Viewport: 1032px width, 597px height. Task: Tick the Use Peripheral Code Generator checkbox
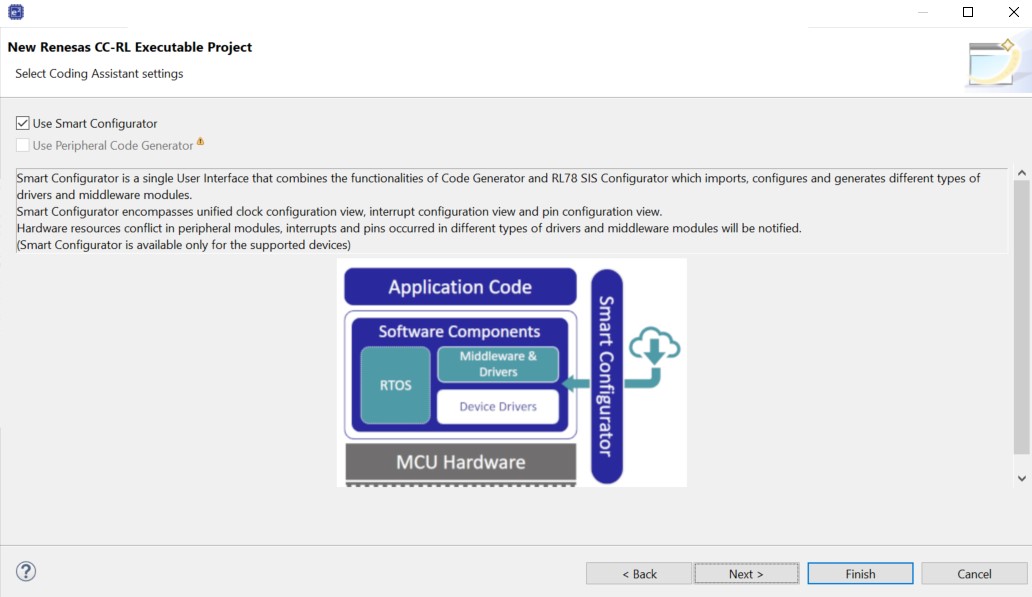click(22, 145)
